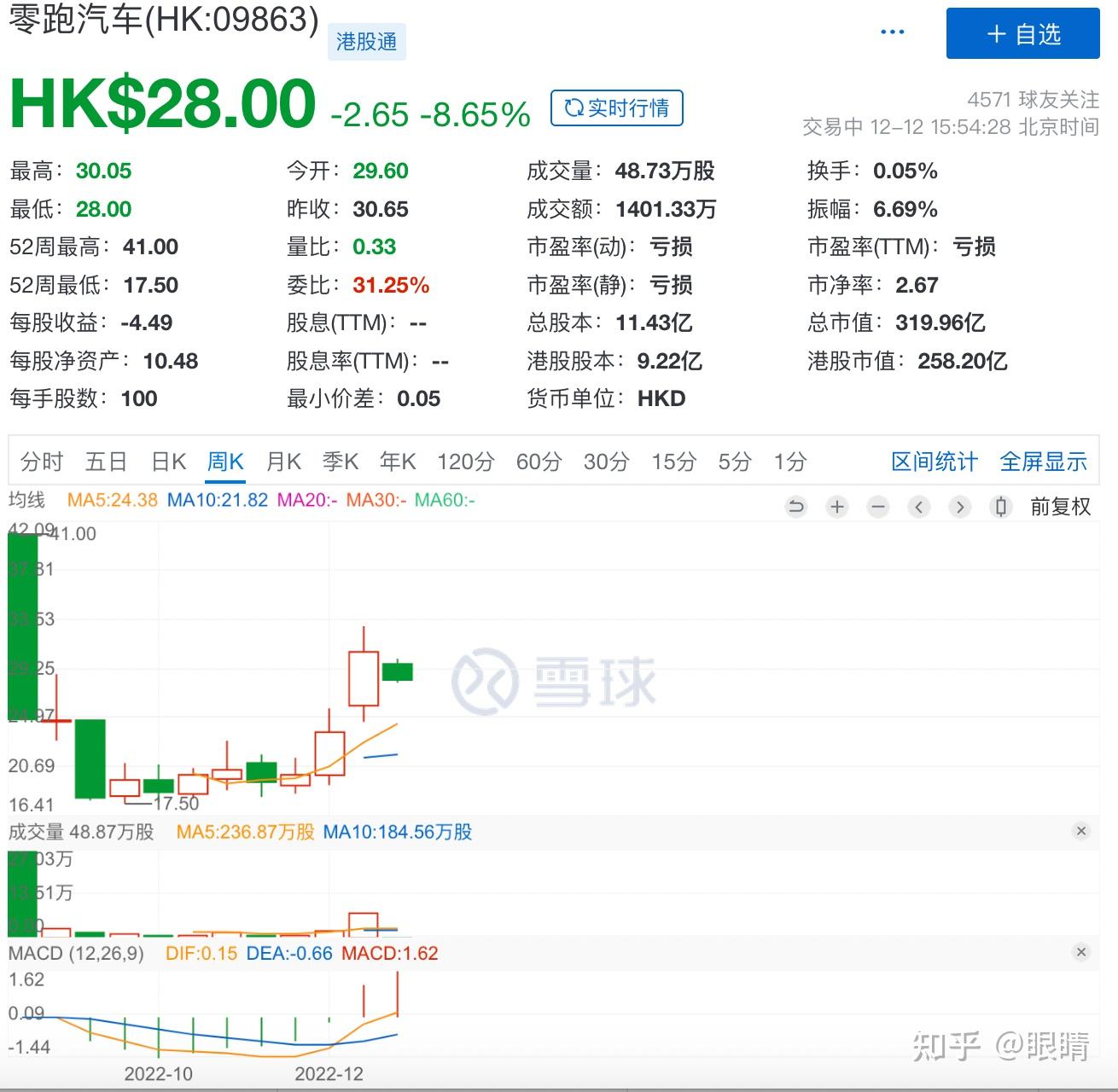The height and width of the screenshot is (1092, 1118).
Task: Click the 港股通 tag
Action: coord(367,41)
